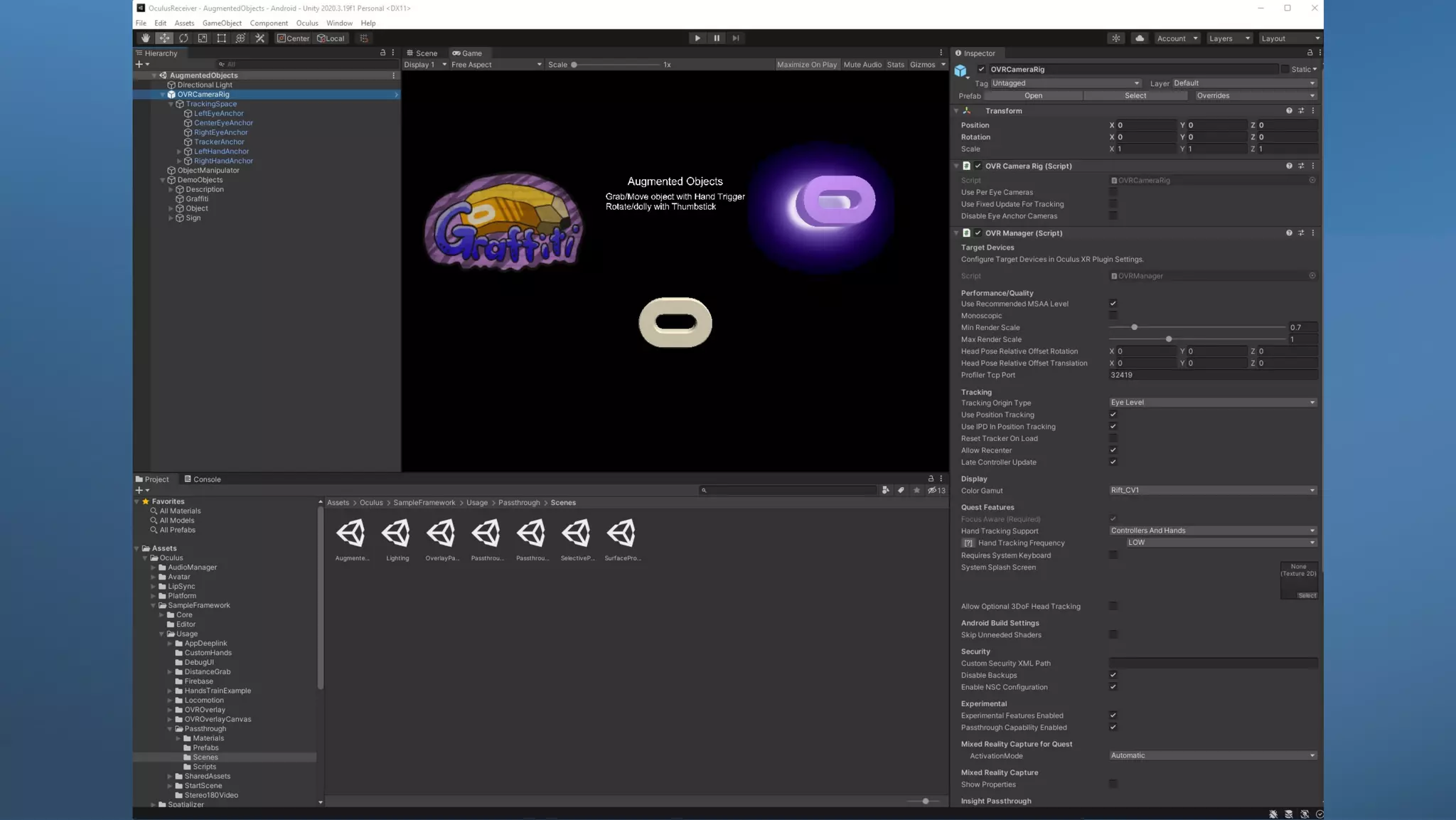Click the Play button

697,38
